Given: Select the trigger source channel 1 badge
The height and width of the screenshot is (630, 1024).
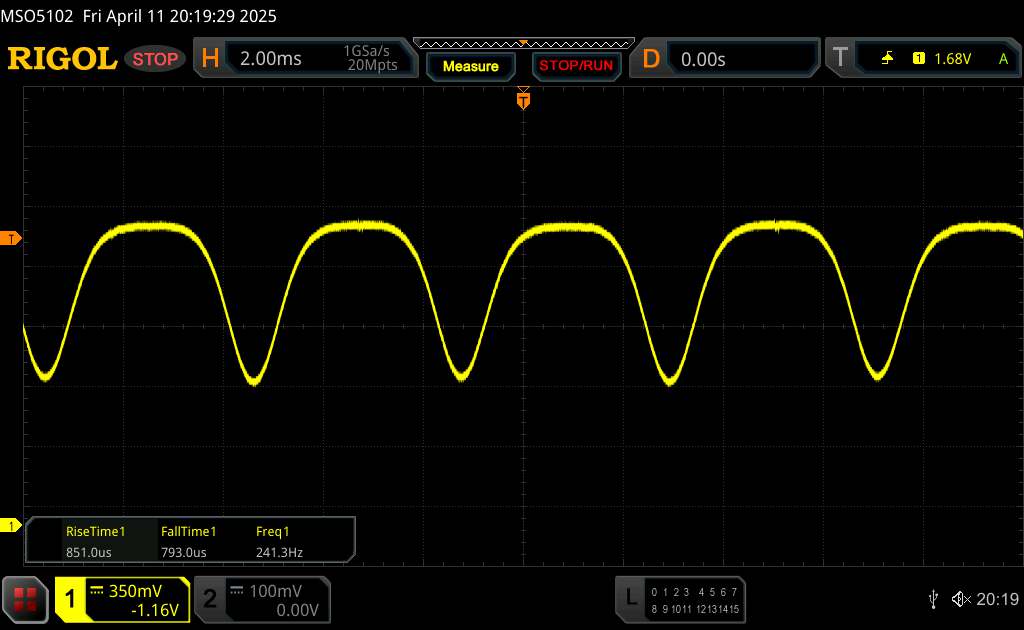Looking at the screenshot, I should click(x=918, y=59).
